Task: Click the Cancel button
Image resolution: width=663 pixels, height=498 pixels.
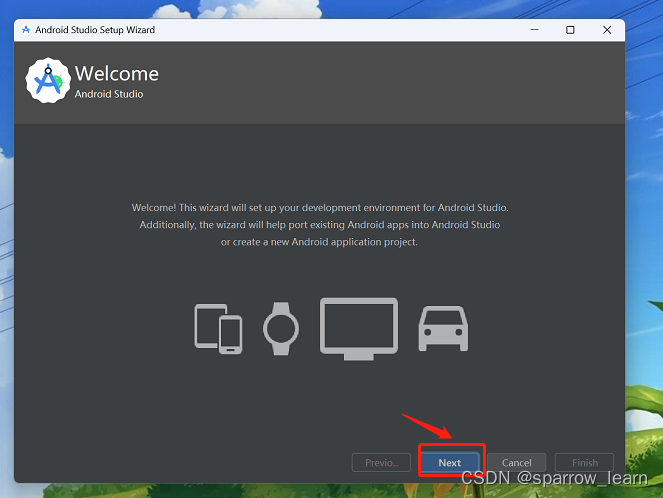Action: (x=516, y=462)
